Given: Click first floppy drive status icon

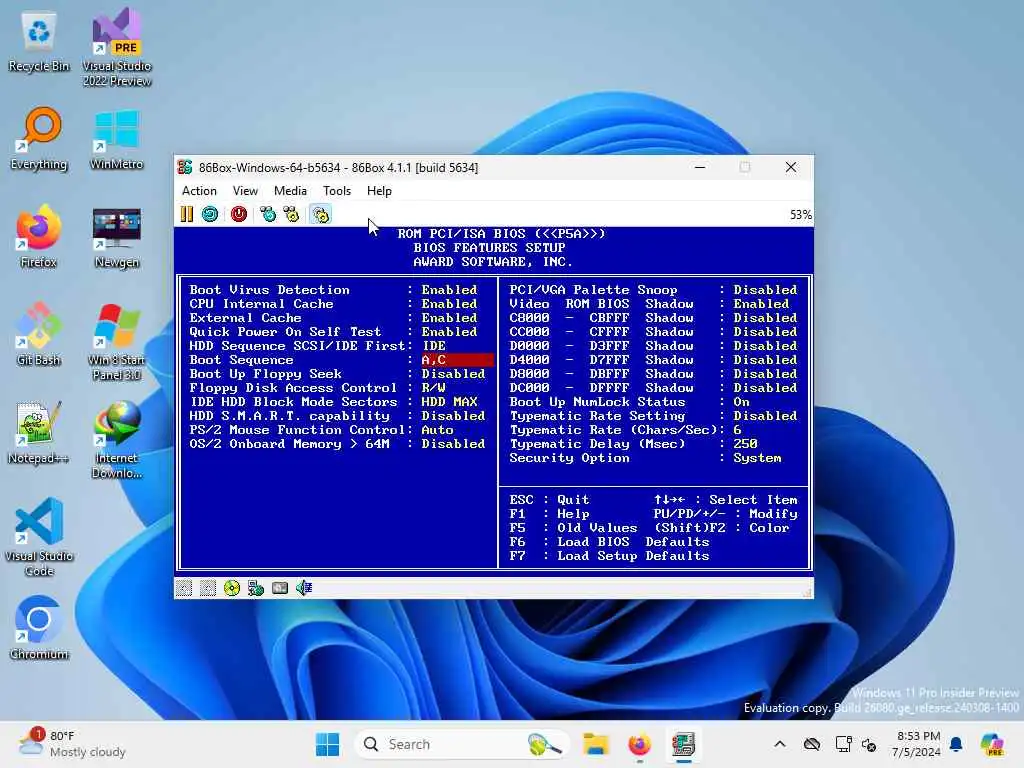Looking at the screenshot, I should click(184, 588).
